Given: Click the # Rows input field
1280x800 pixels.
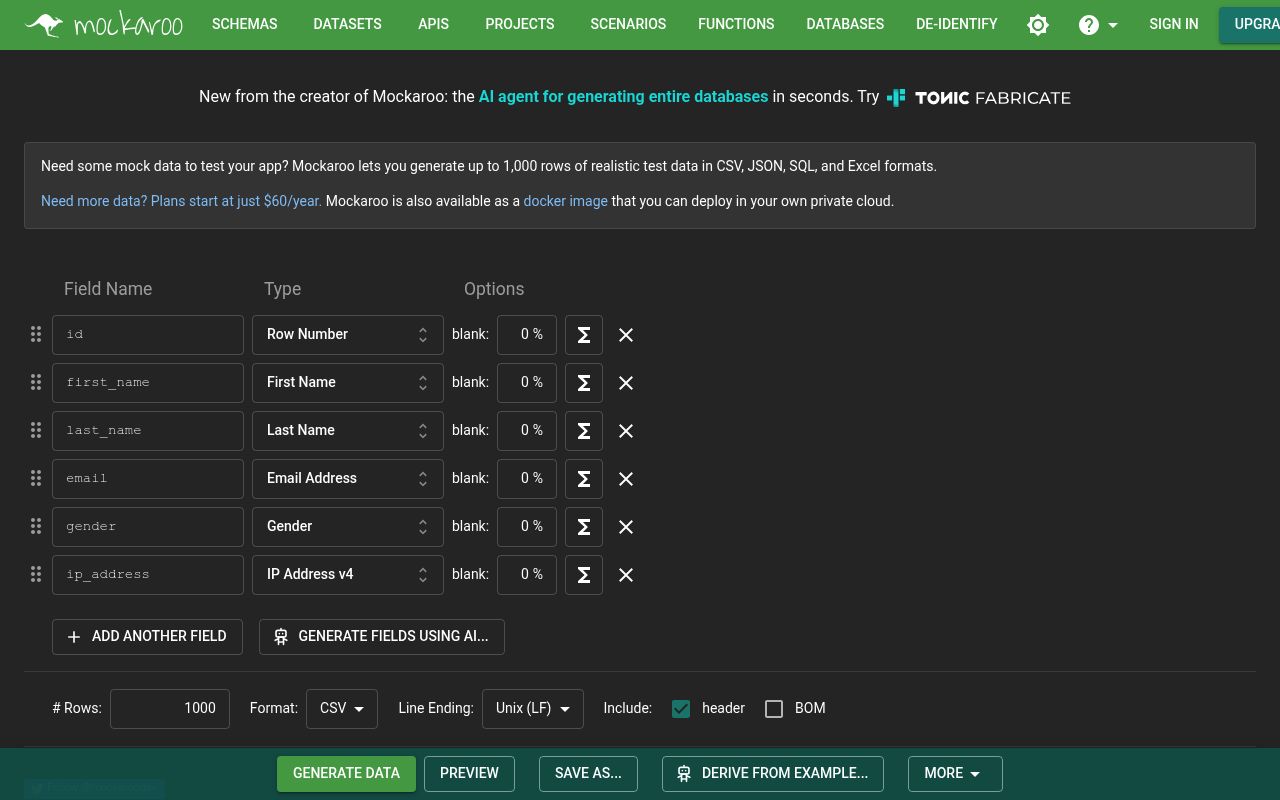Looking at the screenshot, I should click(x=170, y=708).
